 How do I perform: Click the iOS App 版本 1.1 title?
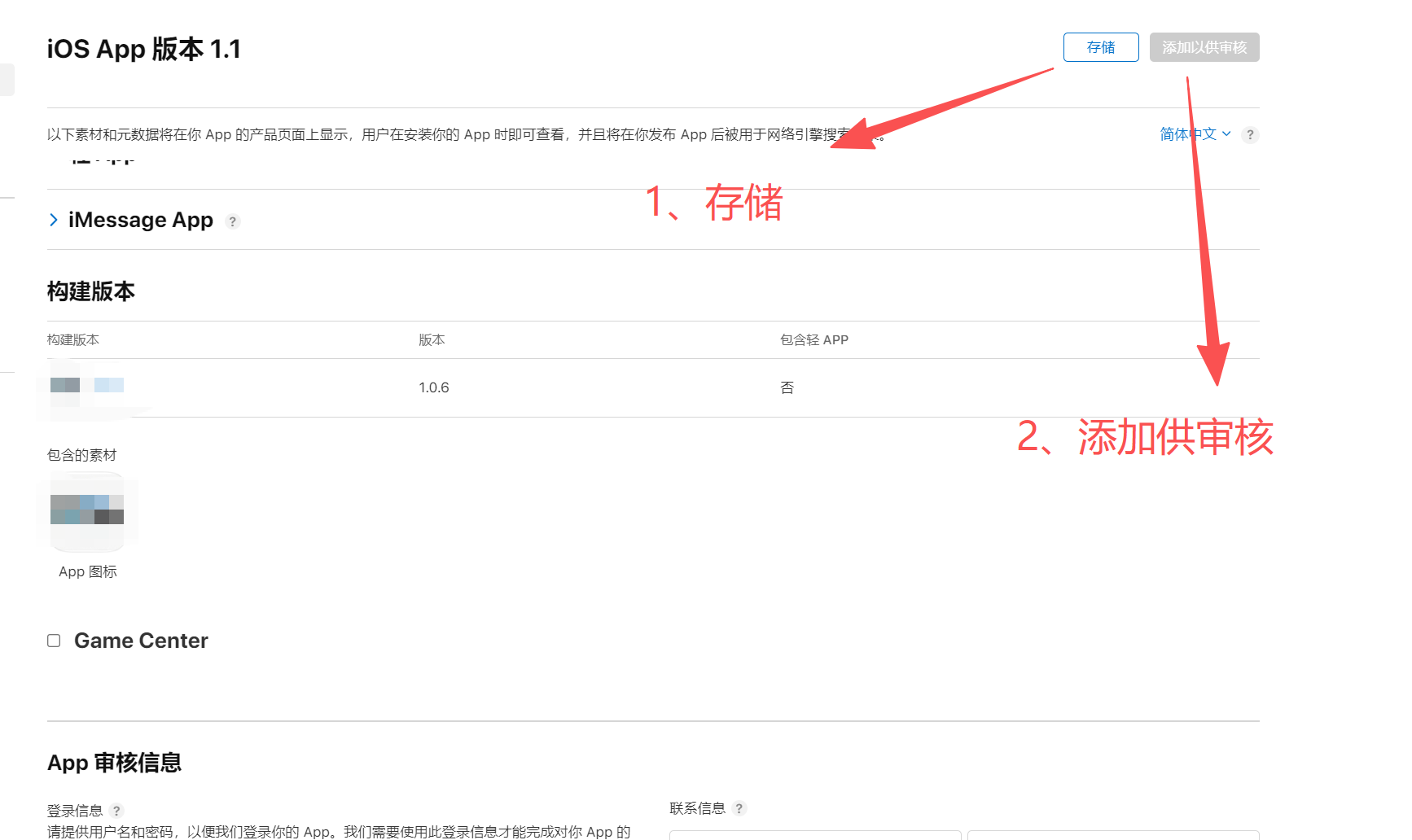(144, 49)
